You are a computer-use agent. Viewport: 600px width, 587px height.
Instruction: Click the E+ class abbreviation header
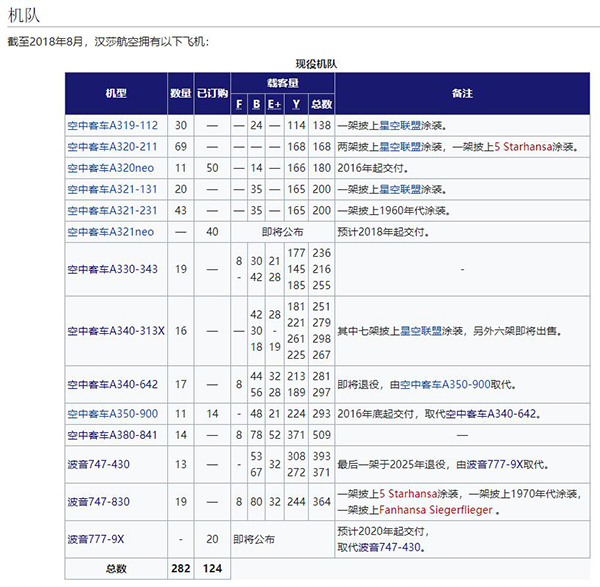[274, 104]
